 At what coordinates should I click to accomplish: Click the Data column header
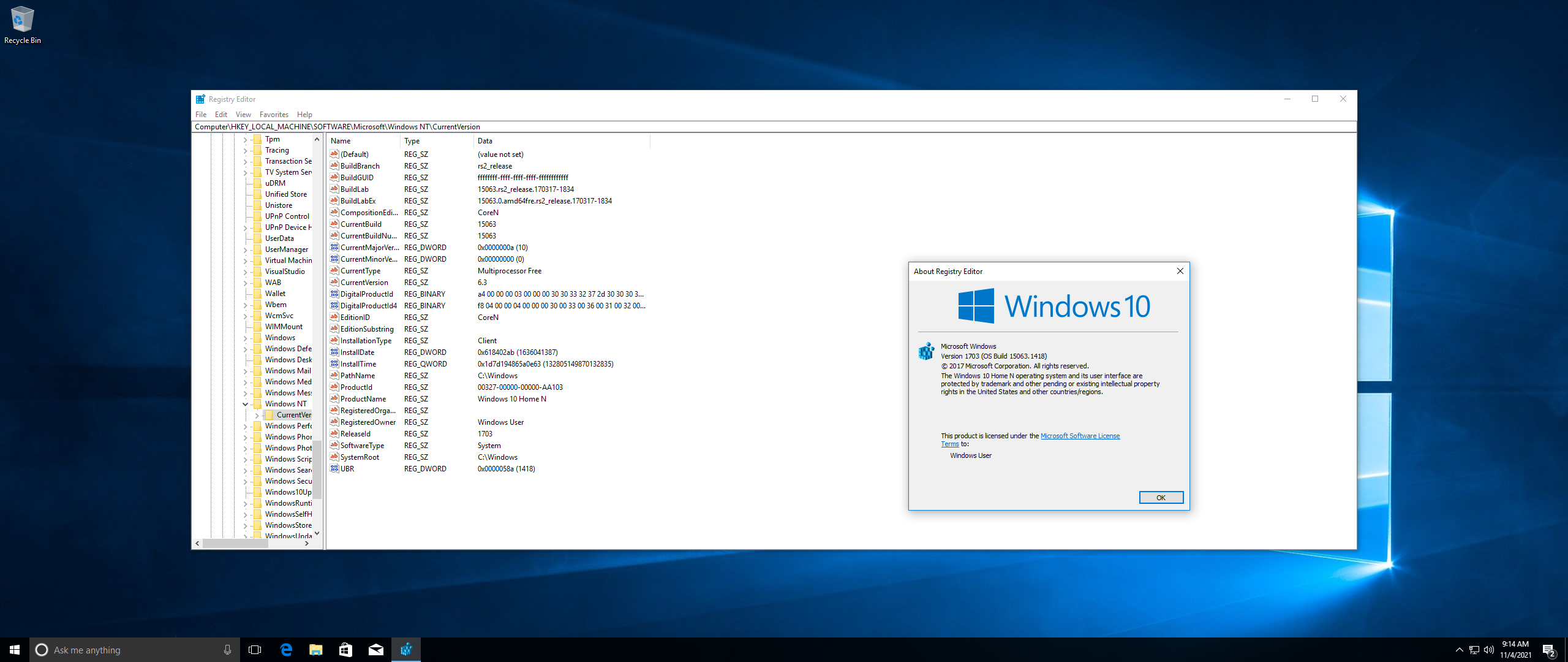[562, 141]
